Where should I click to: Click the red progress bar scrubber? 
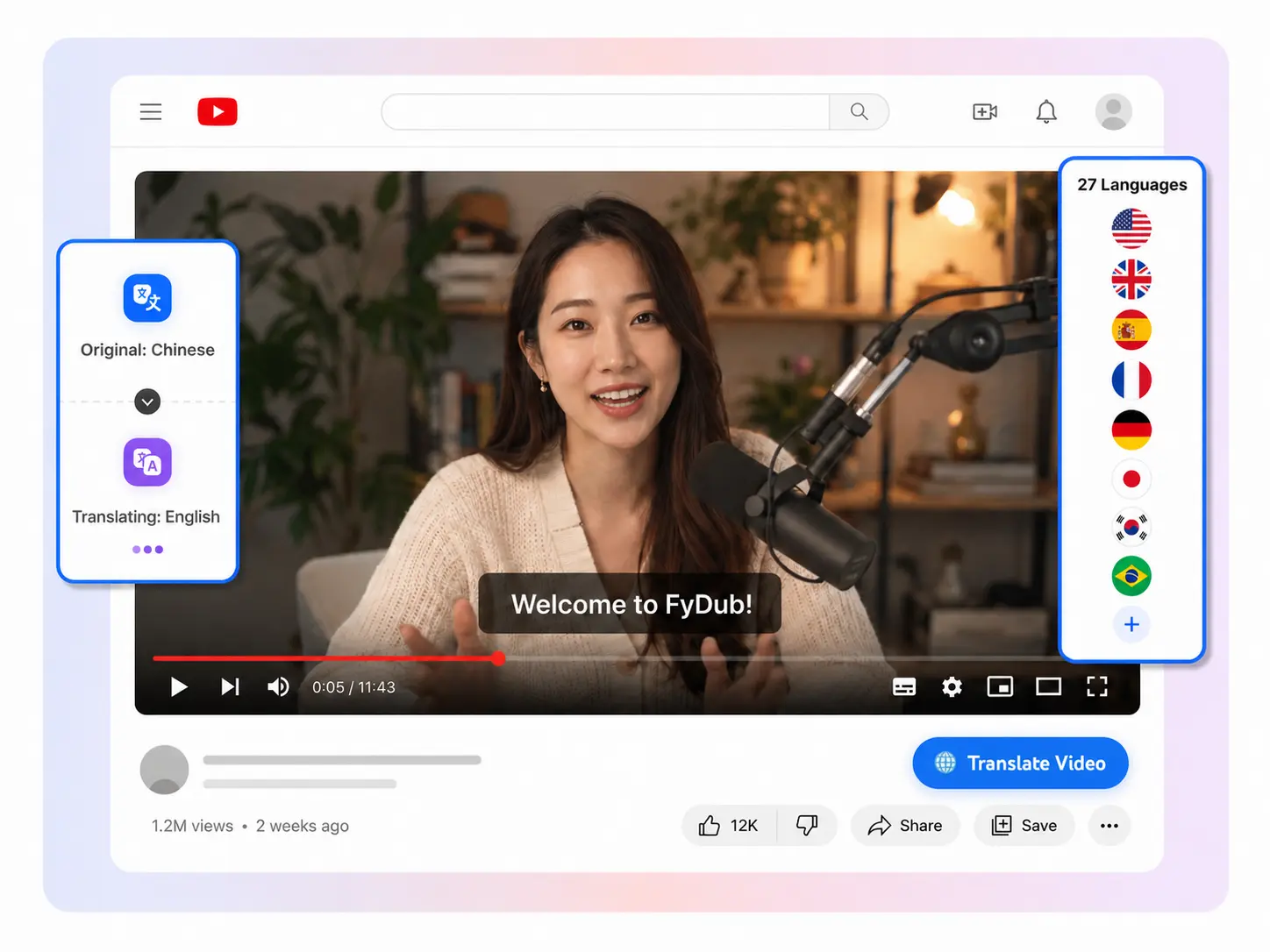pos(498,658)
